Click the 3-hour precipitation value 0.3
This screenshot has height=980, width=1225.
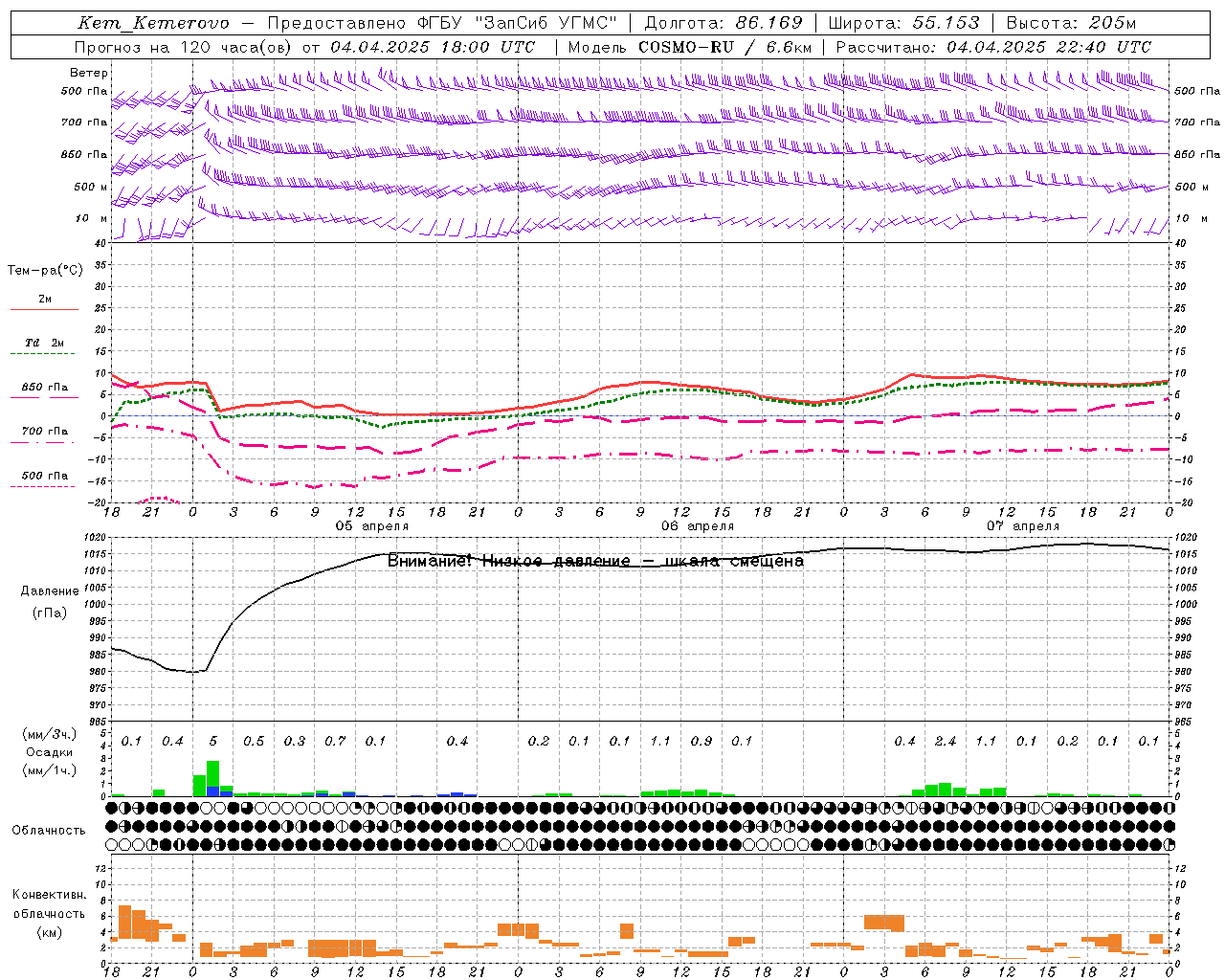[x=295, y=741]
